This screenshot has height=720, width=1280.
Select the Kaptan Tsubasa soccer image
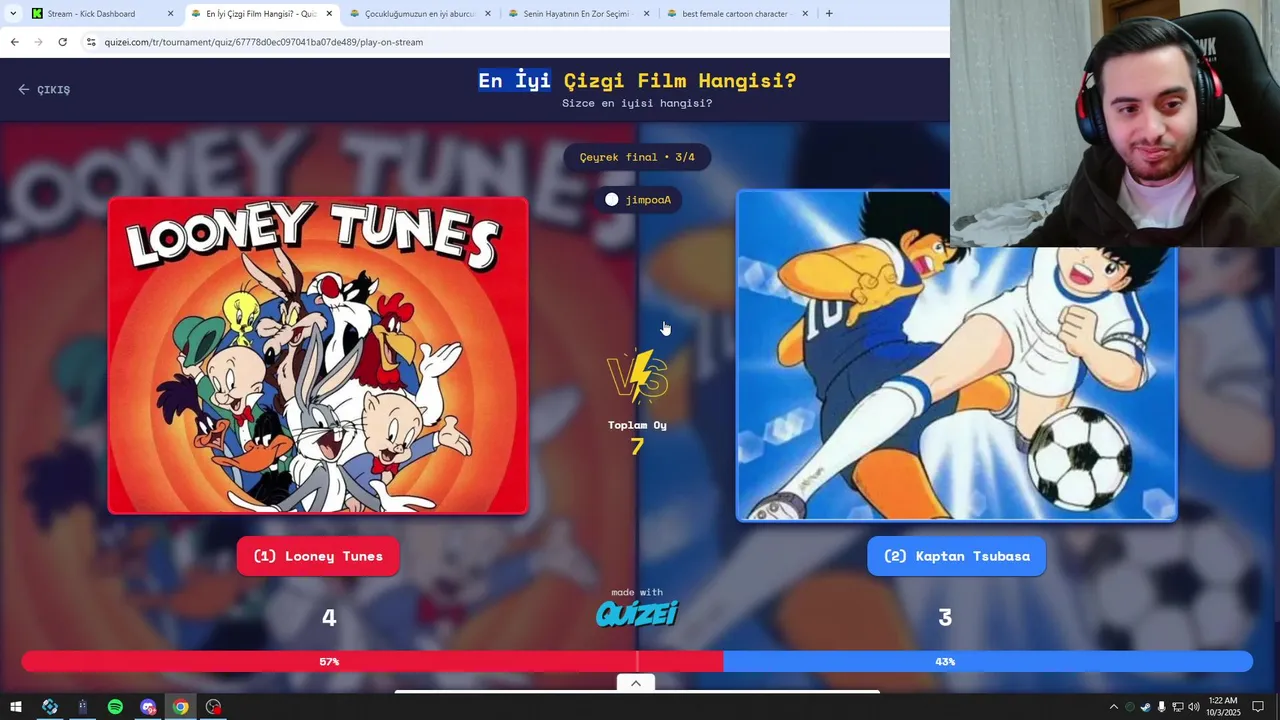(956, 355)
